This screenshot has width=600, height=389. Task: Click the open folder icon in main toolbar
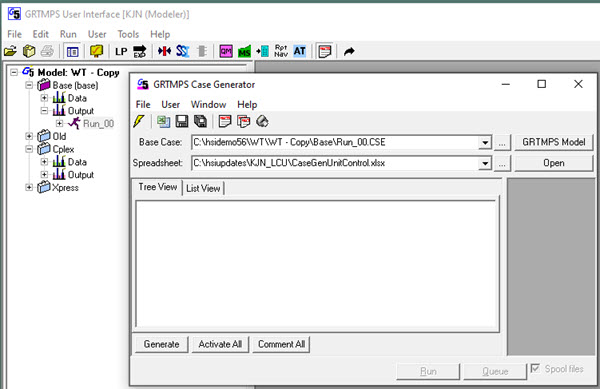pyautogui.click(x=10, y=51)
